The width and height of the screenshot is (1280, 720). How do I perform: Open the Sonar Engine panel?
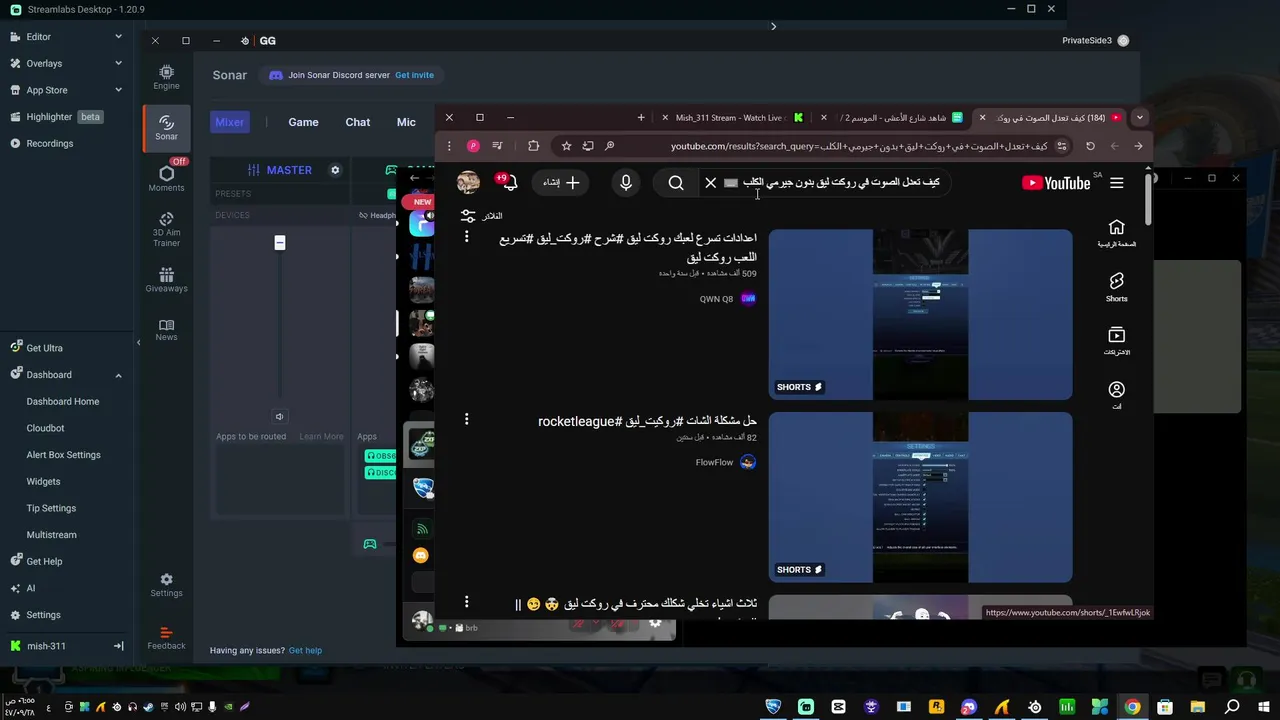[166, 77]
